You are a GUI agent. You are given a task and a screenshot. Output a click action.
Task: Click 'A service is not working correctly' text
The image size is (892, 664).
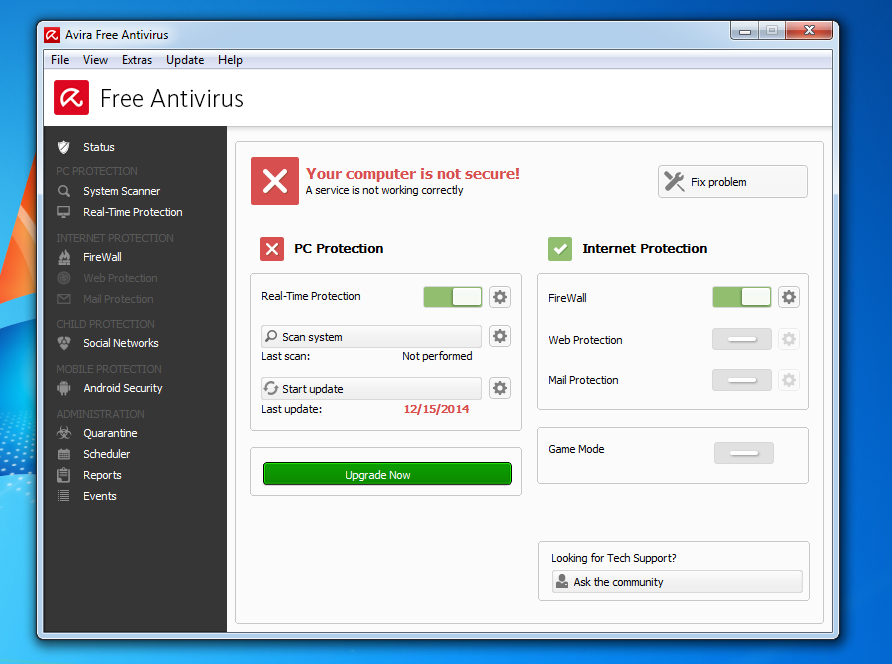(385, 190)
